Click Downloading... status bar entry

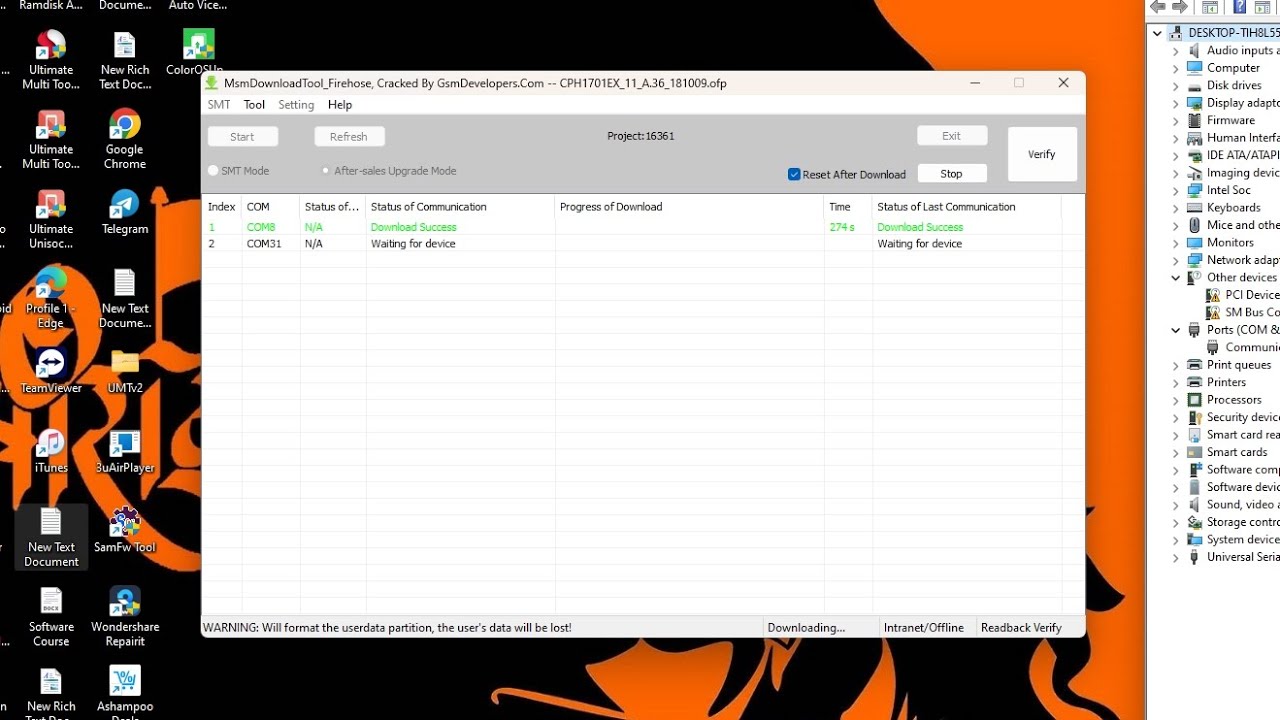806,628
